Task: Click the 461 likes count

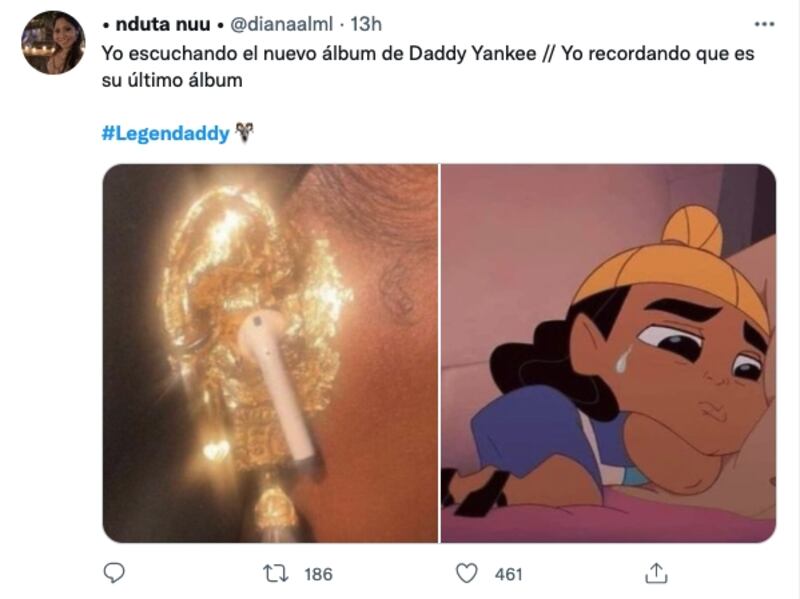Action: coord(508,575)
